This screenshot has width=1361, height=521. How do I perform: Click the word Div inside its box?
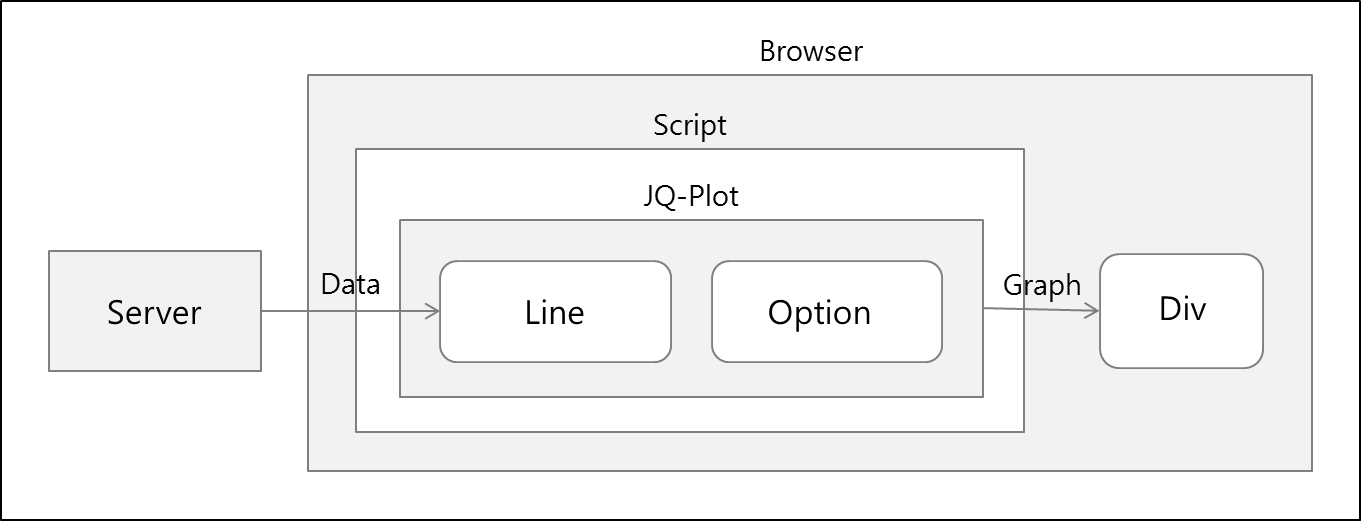click(1183, 309)
